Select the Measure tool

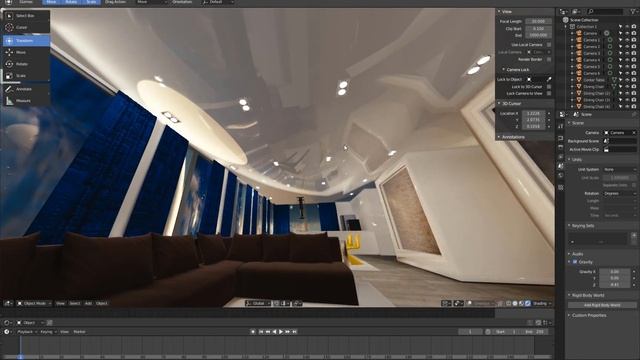coord(27,101)
